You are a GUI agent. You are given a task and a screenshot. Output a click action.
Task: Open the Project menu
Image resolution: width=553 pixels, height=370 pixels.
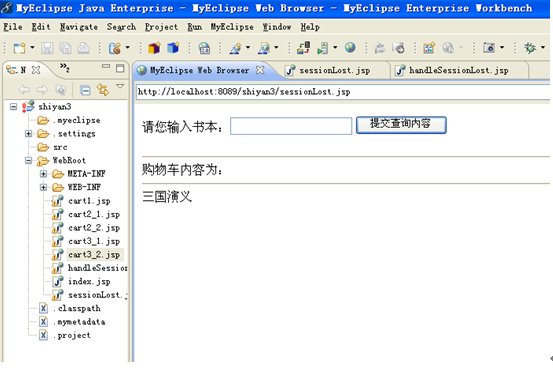pyautogui.click(x=161, y=27)
